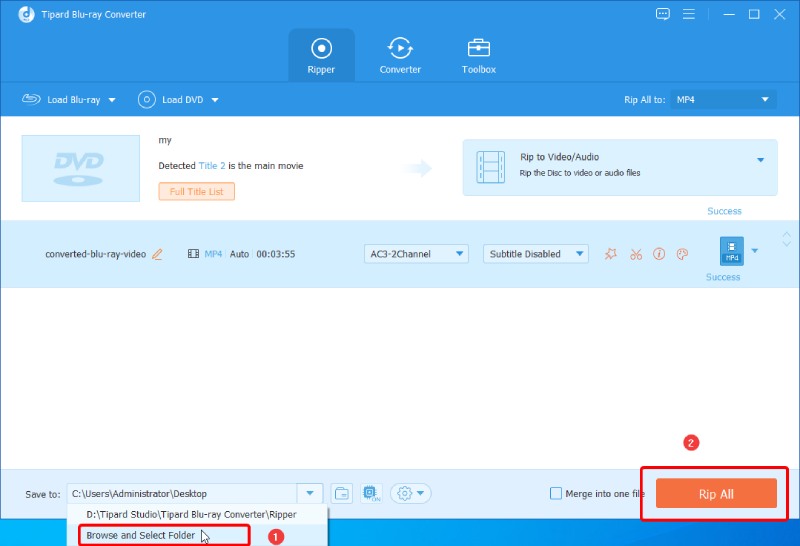Switch to the Ripper tab
The width and height of the screenshot is (800, 546).
pyautogui.click(x=321, y=56)
